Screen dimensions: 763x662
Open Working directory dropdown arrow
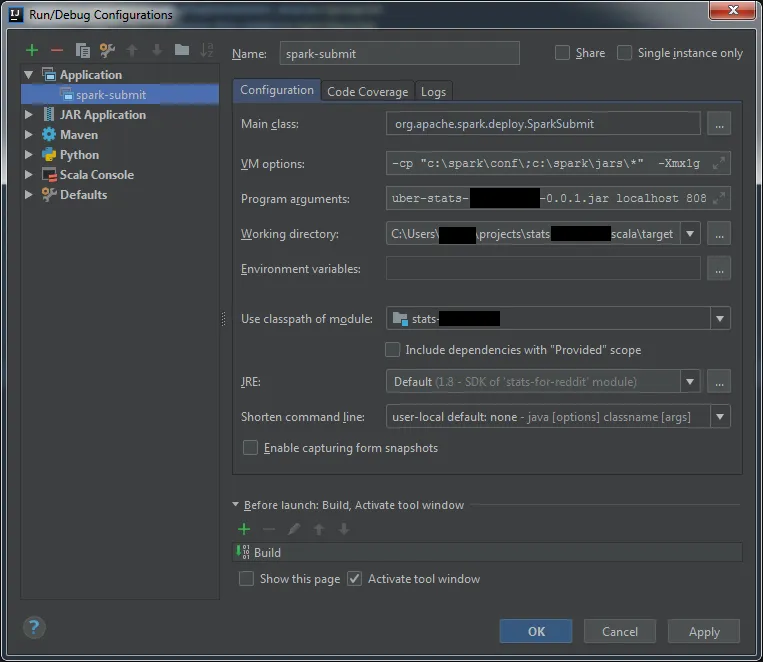(690, 234)
